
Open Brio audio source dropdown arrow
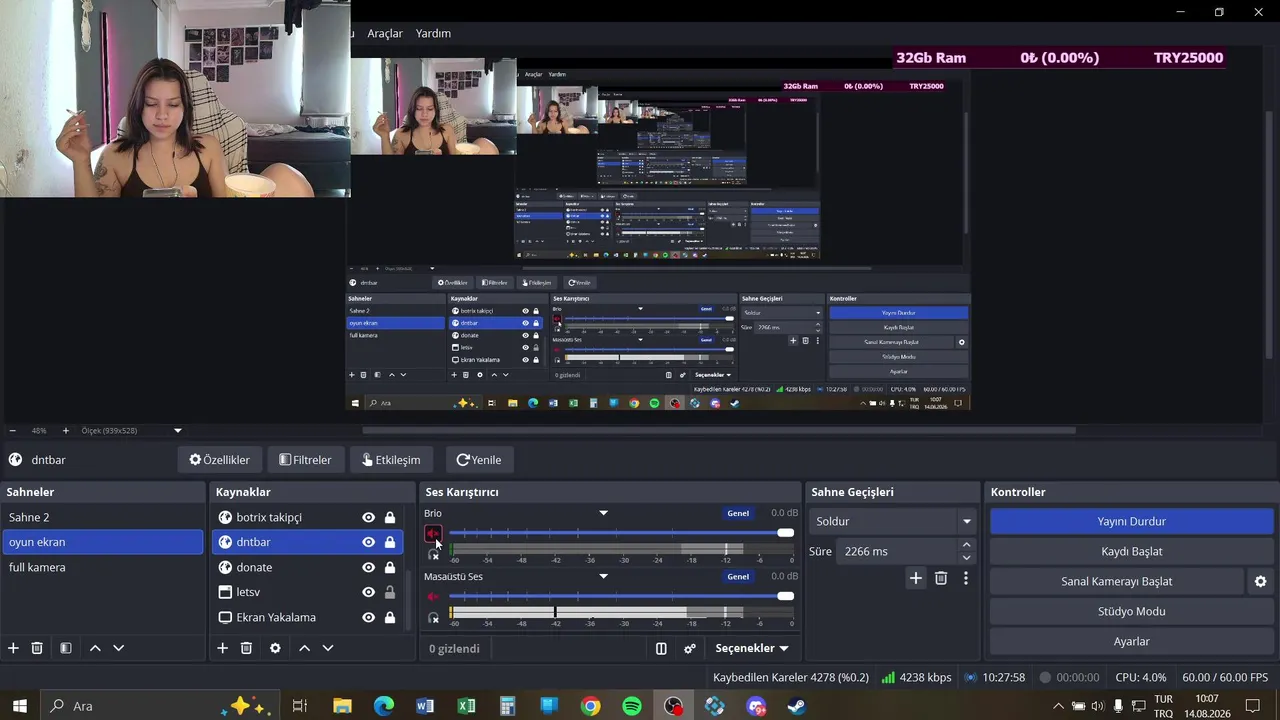coord(603,513)
